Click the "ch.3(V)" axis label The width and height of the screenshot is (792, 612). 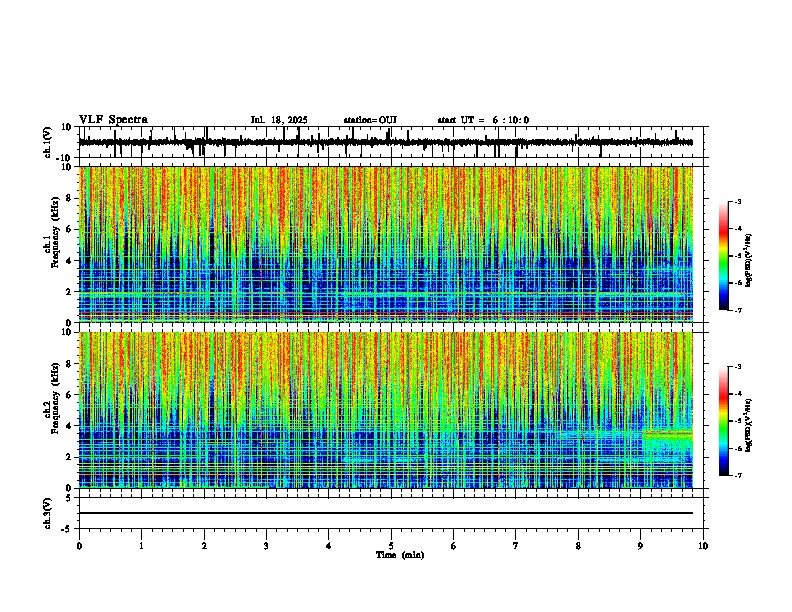[x=48, y=513]
